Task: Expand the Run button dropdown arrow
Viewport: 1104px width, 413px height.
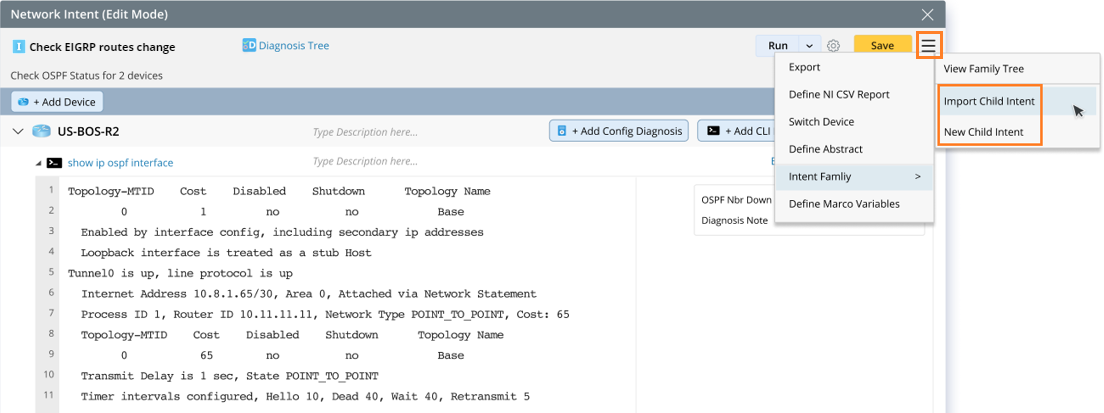Action: tap(810, 46)
